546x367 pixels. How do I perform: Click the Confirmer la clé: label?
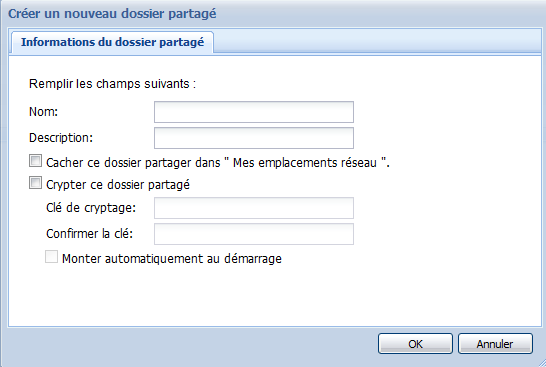point(89,234)
